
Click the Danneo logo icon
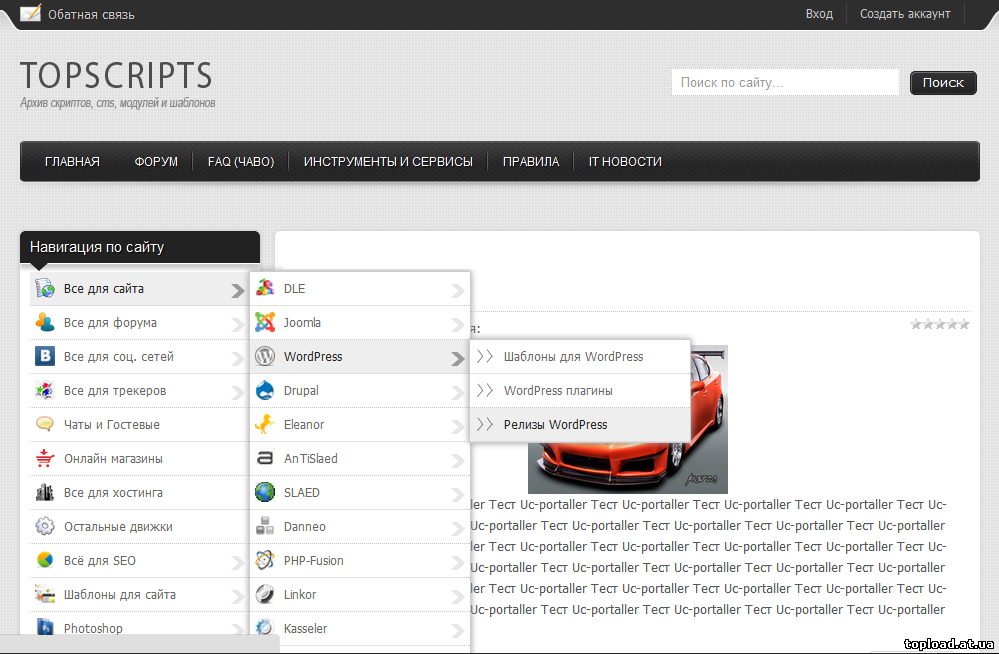click(x=265, y=526)
